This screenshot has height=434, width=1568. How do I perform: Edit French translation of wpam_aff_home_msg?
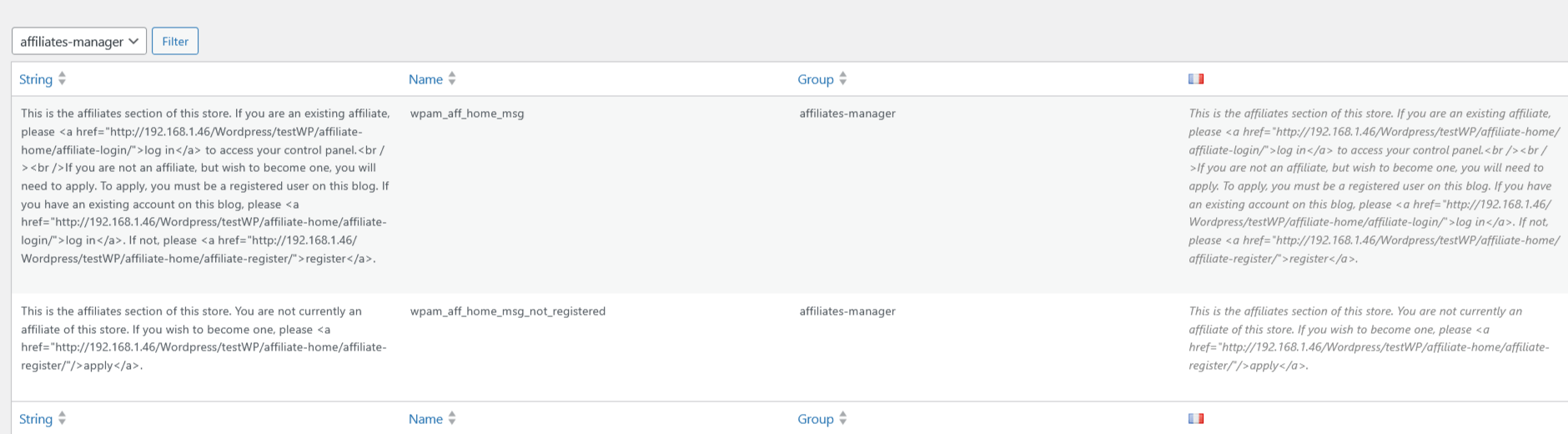1375,186
